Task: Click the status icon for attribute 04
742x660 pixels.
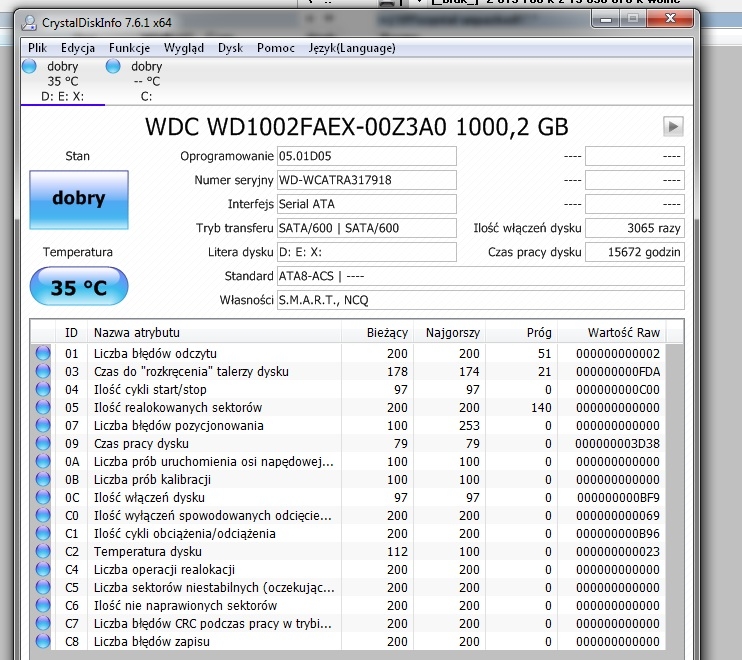Action: point(43,389)
